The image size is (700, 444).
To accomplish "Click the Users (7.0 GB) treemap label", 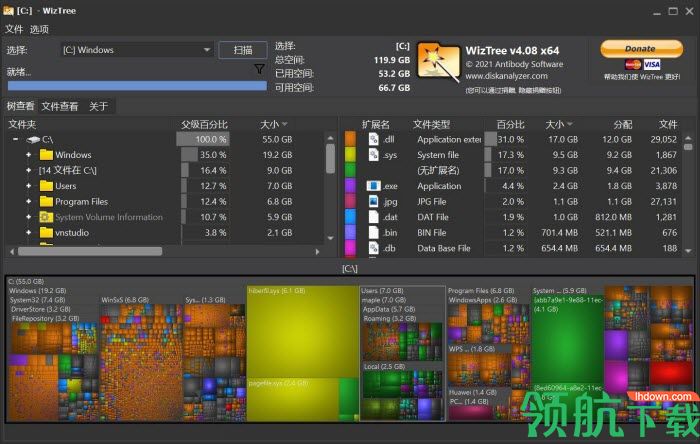I will pyautogui.click(x=382, y=290).
